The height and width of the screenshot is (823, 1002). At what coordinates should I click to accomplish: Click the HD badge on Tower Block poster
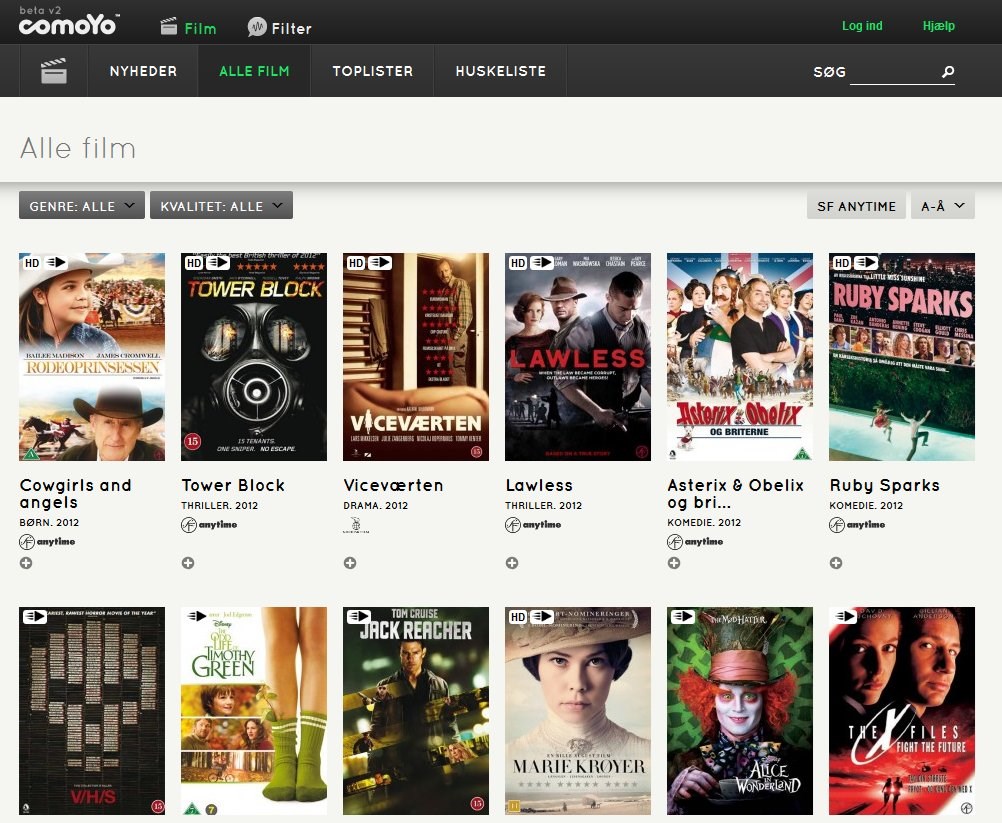(x=194, y=263)
